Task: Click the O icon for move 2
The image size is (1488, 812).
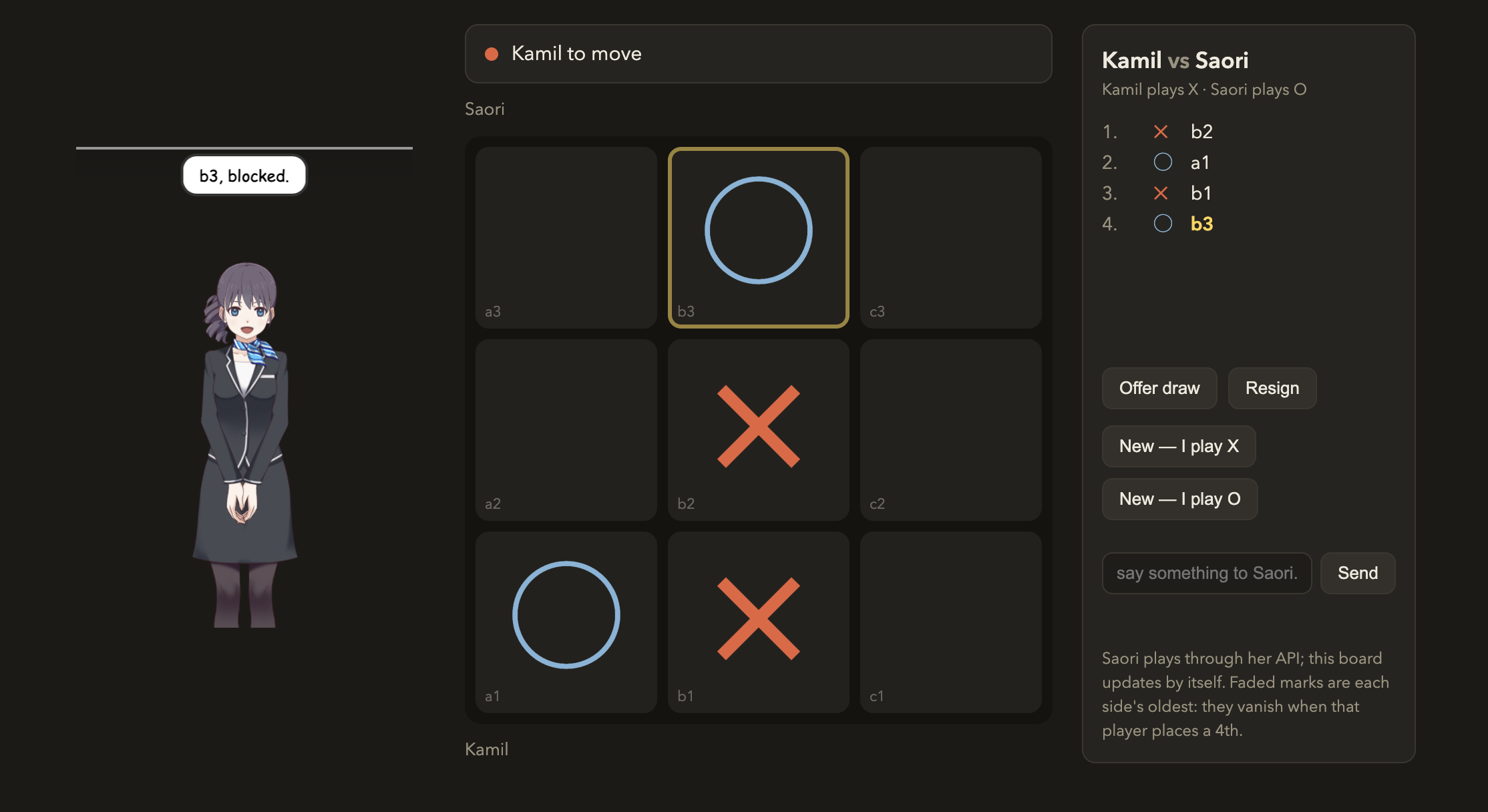Action: tap(1163, 162)
